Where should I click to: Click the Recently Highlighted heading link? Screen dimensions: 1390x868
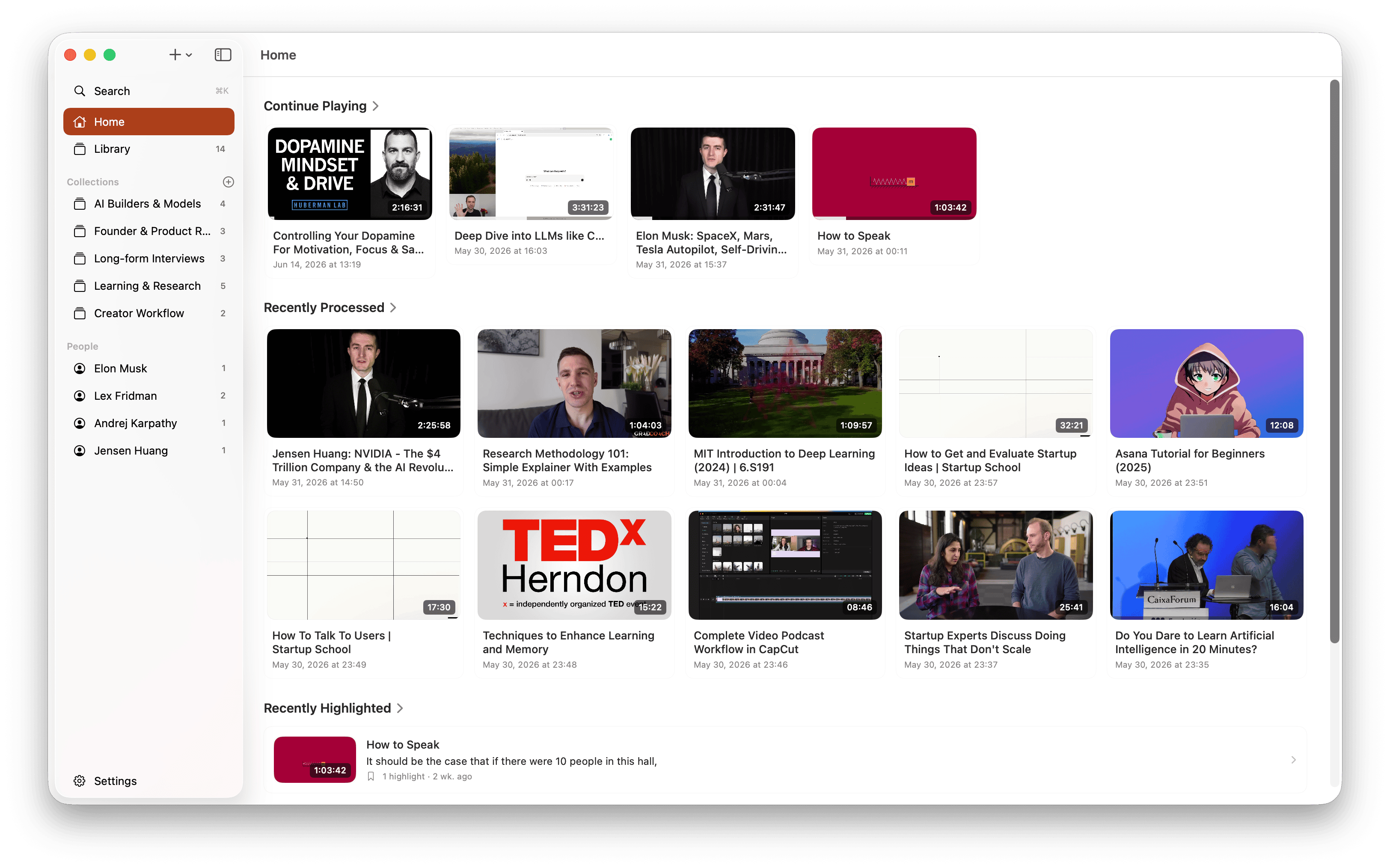[327, 708]
